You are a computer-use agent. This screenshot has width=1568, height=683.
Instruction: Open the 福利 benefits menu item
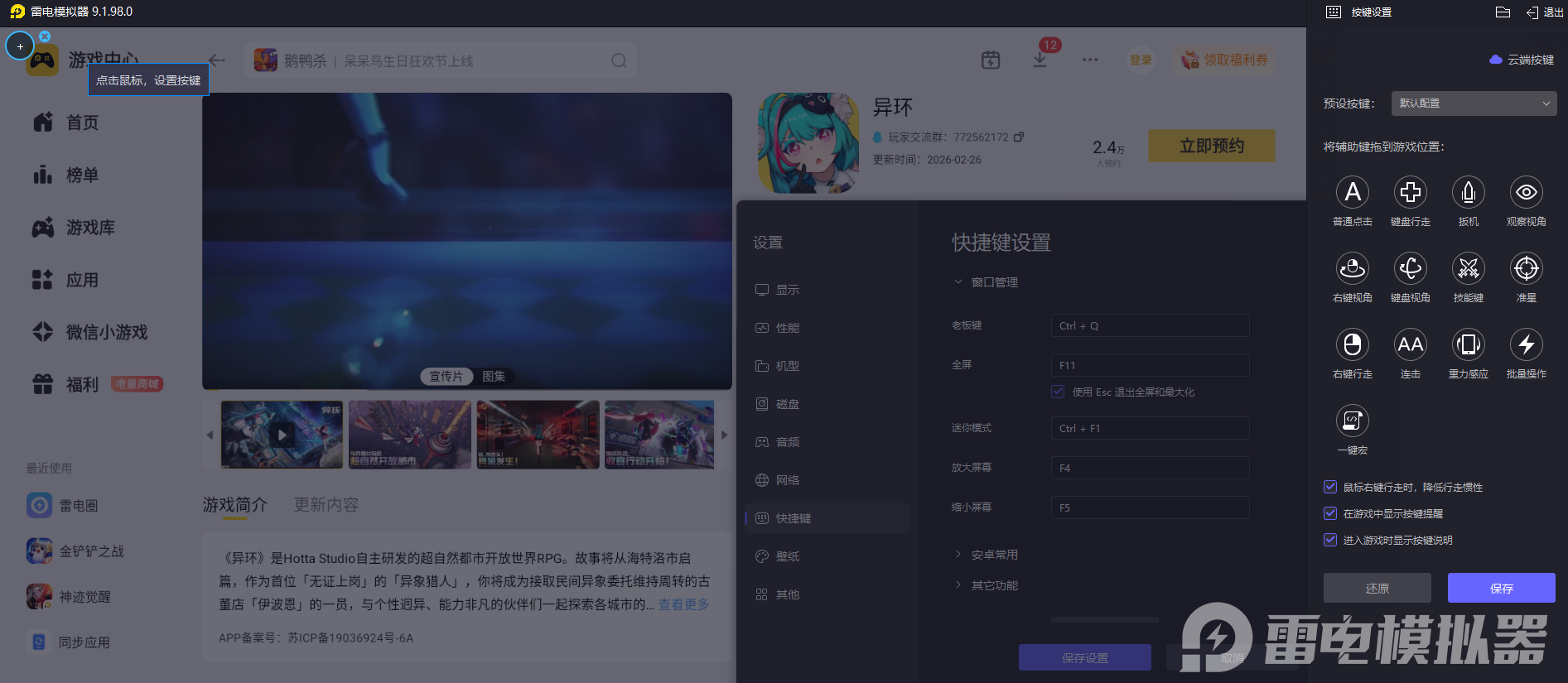(x=65, y=384)
